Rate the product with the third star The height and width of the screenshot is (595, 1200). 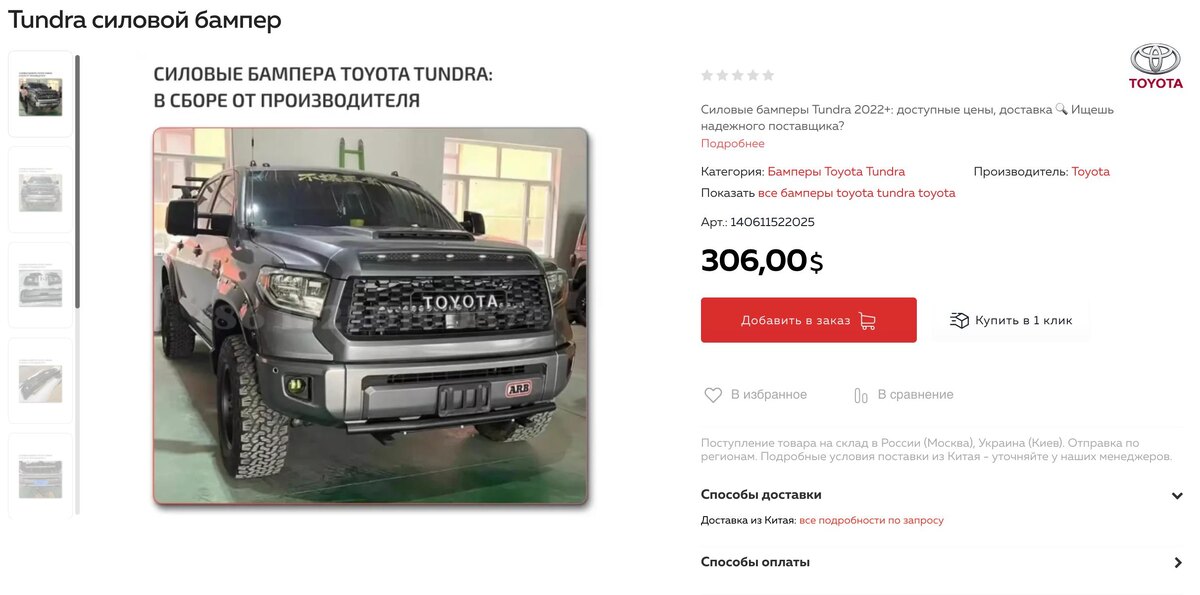tap(738, 75)
